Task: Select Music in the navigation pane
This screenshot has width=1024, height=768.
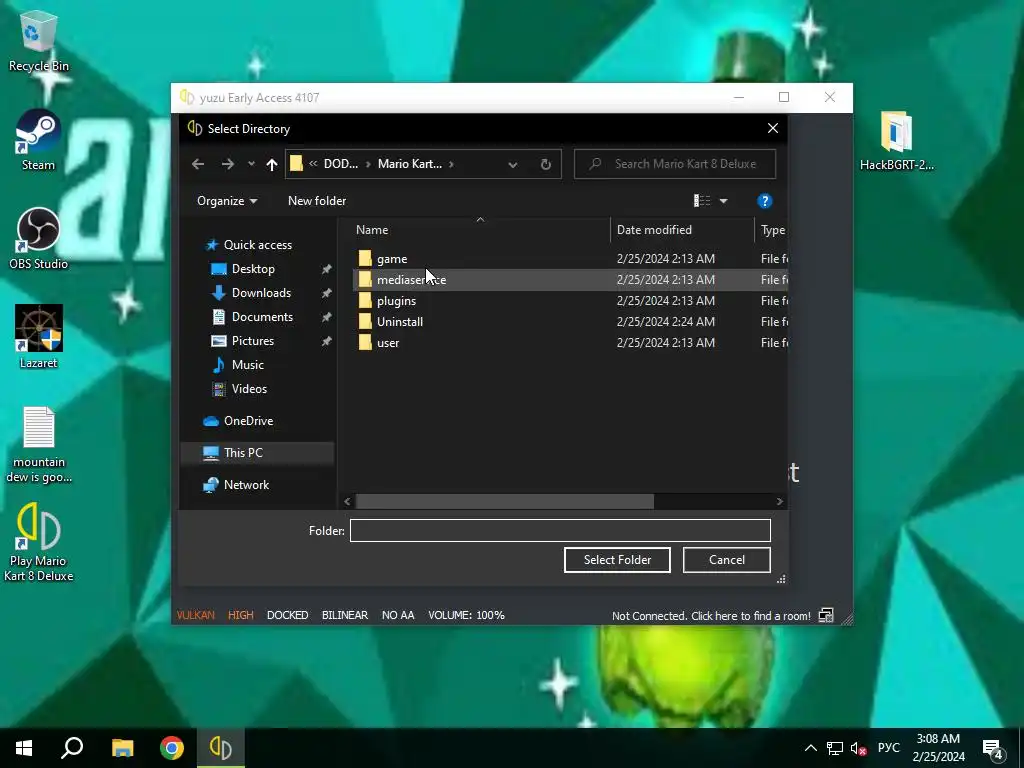Action: 248,365
